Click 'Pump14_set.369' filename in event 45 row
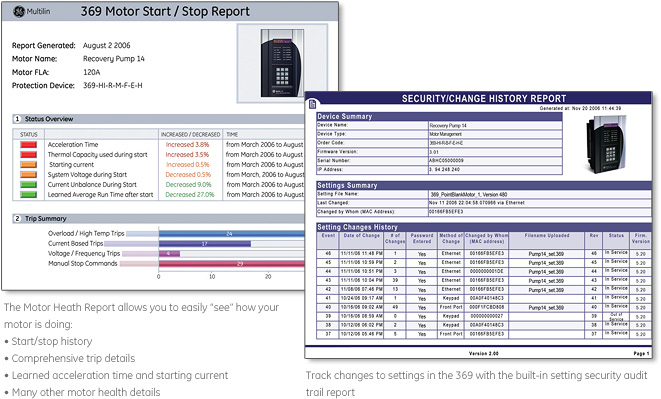 click(546, 263)
